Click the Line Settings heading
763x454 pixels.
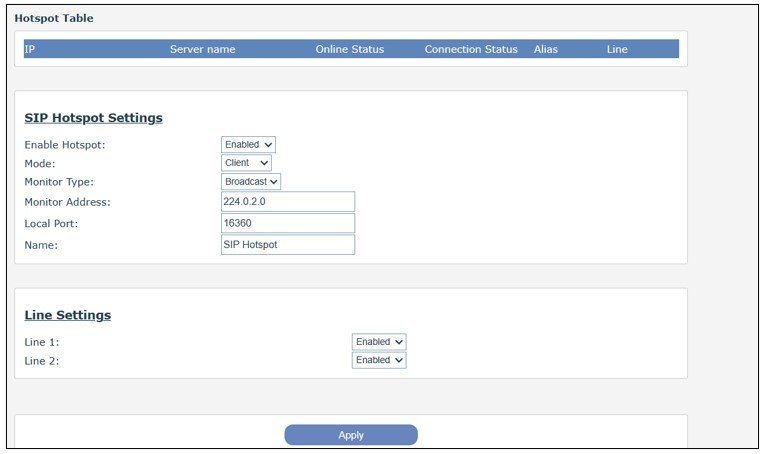point(68,315)
